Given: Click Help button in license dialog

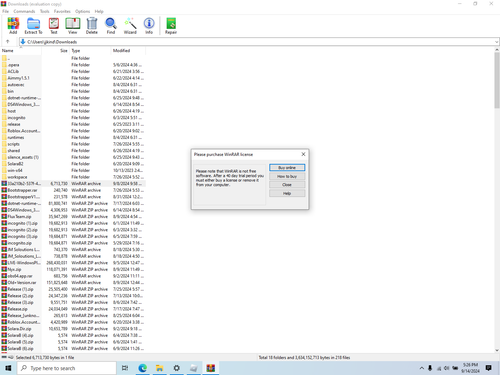Looking at the screenshot, I should coord(287,193).
